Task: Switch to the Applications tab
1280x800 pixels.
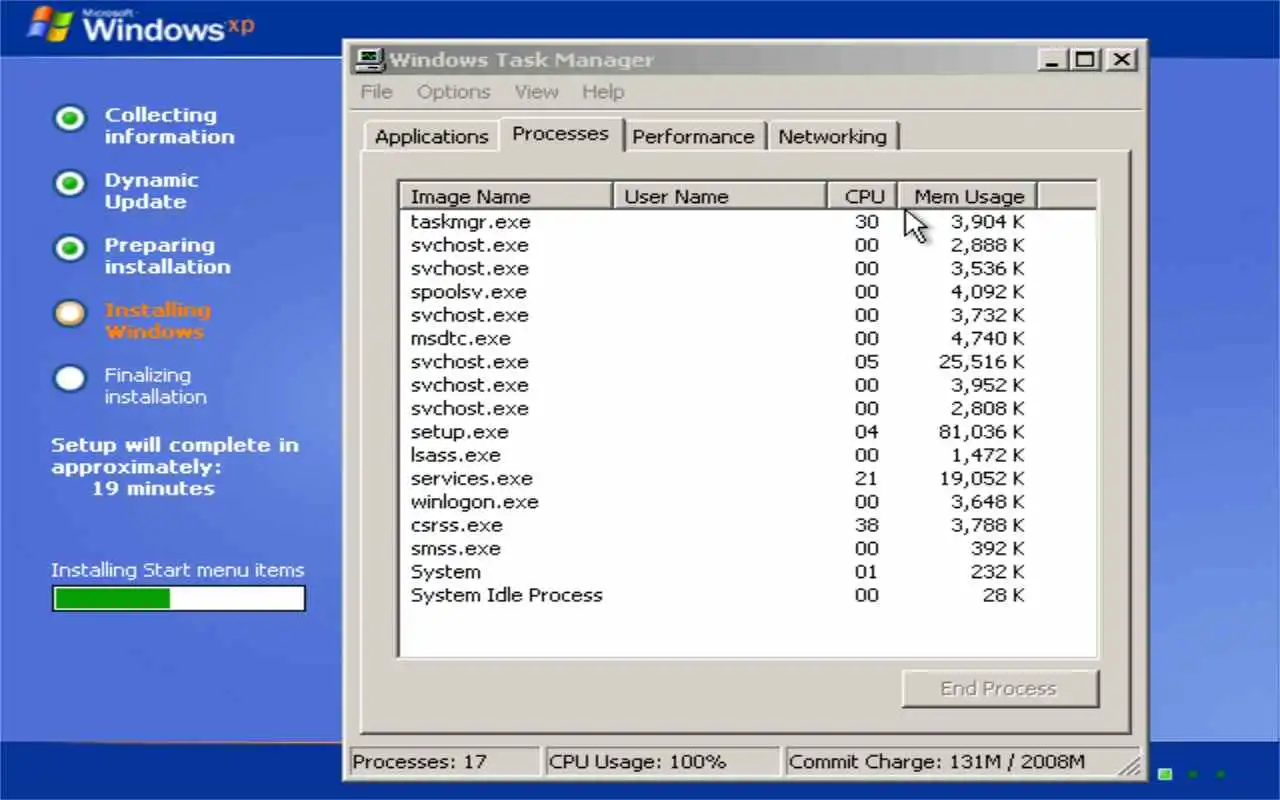Action: point(431,137)
